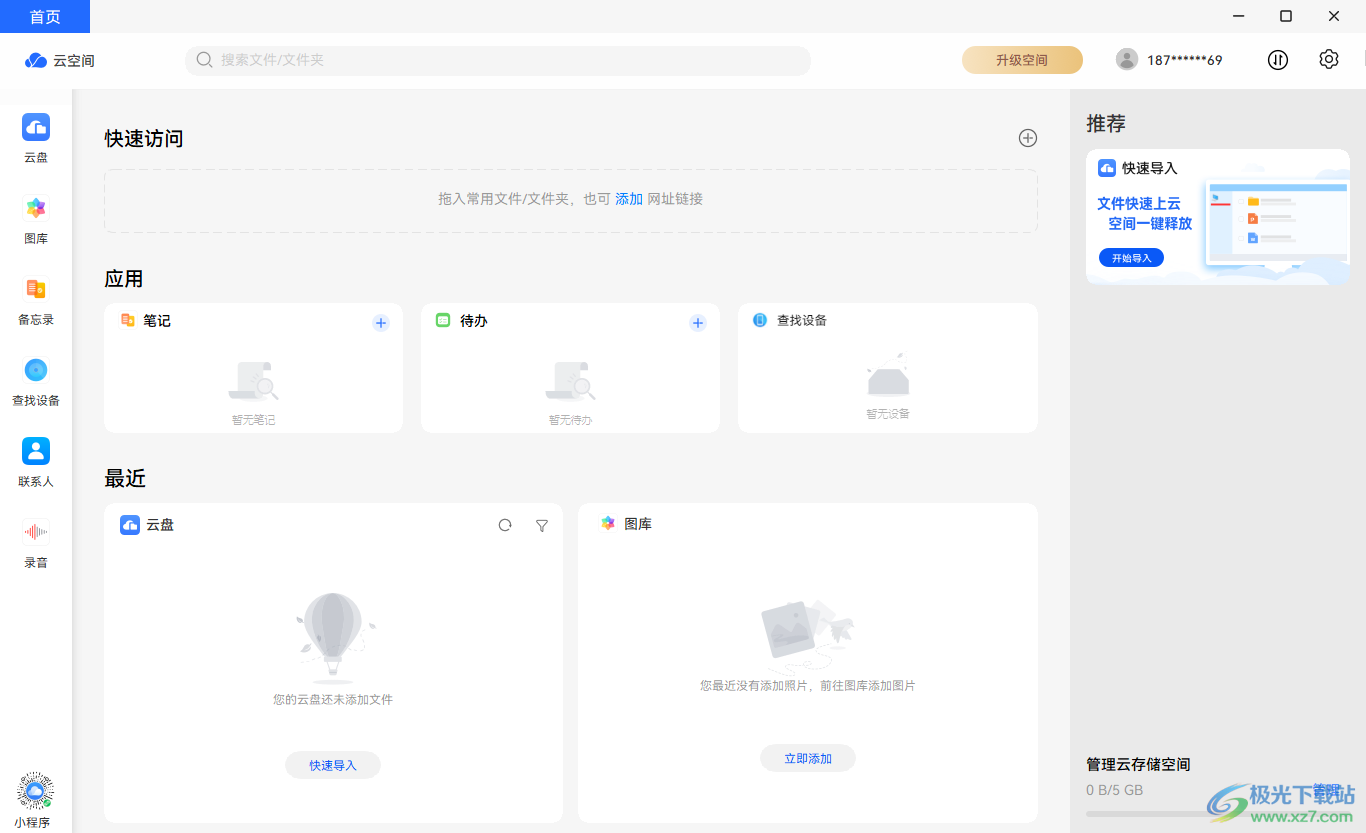The image size is (1366, 833).
Task: Maximize the window
Action: coord(1286,16)
